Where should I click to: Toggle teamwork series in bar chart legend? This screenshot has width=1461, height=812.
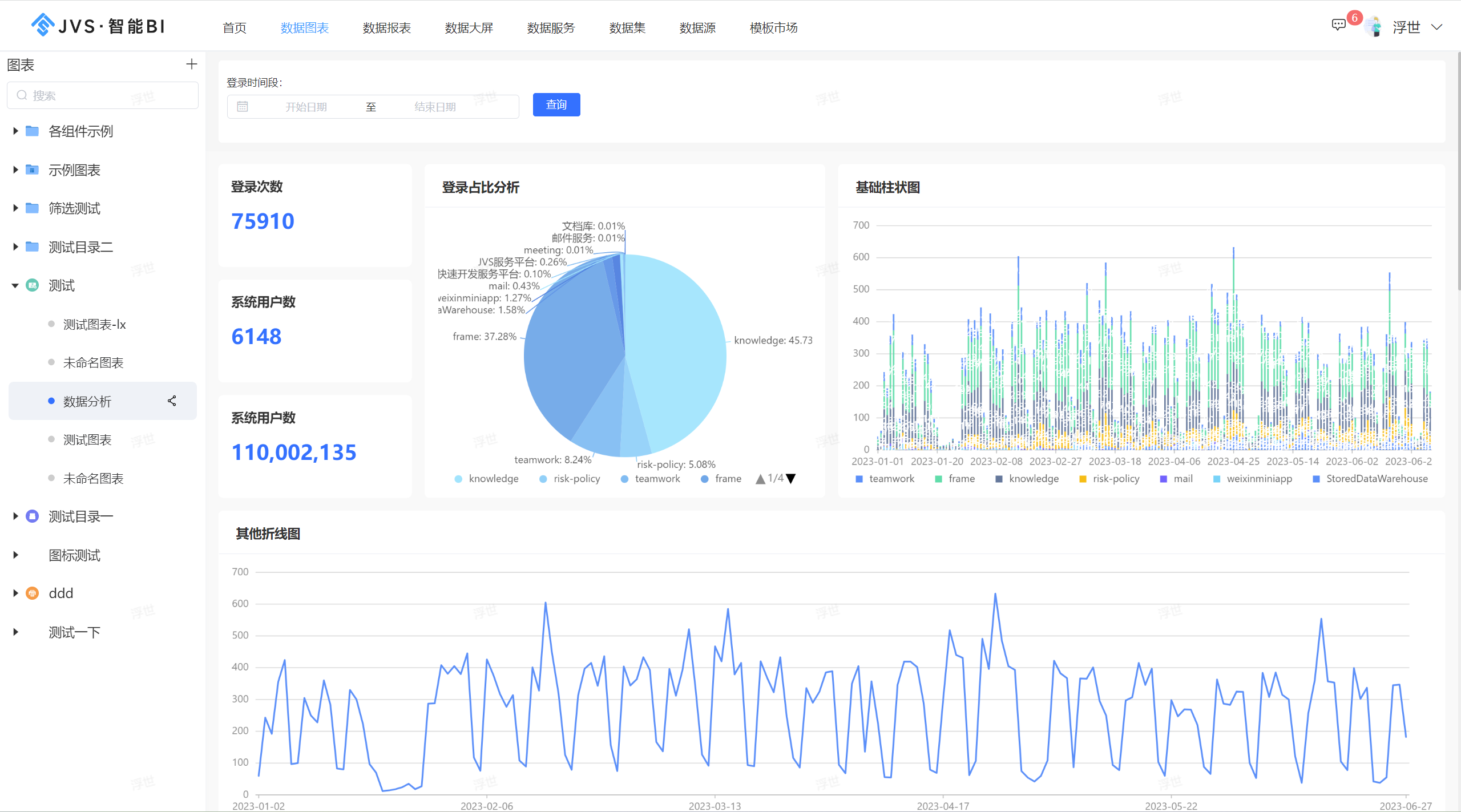885,479
